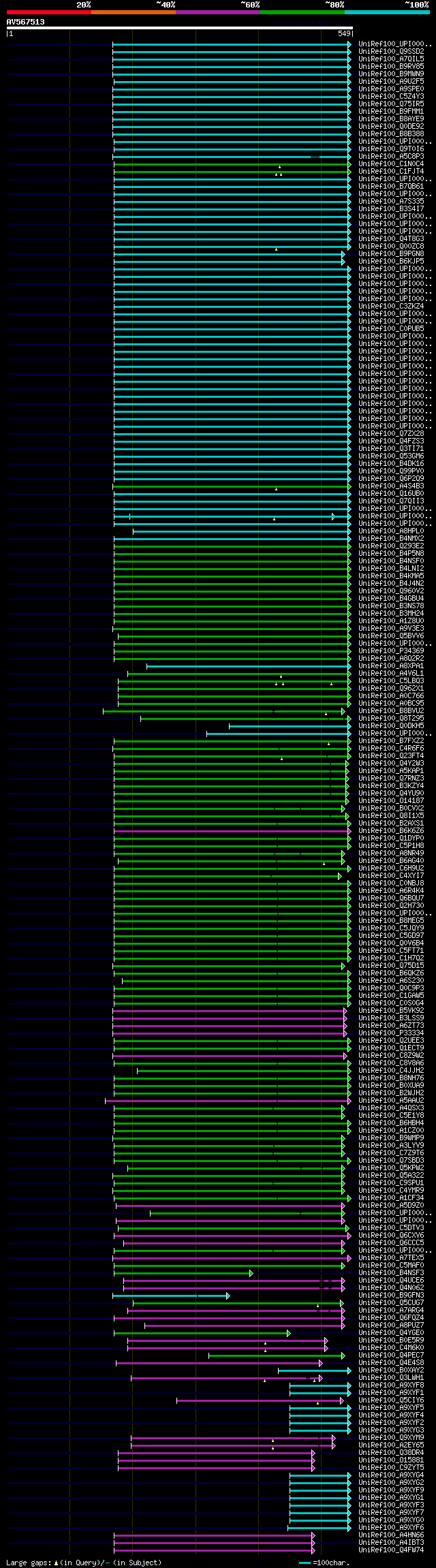
Task: Select the UniRef100_A4IBT3 label
Action: click(x=391, y=1542)
